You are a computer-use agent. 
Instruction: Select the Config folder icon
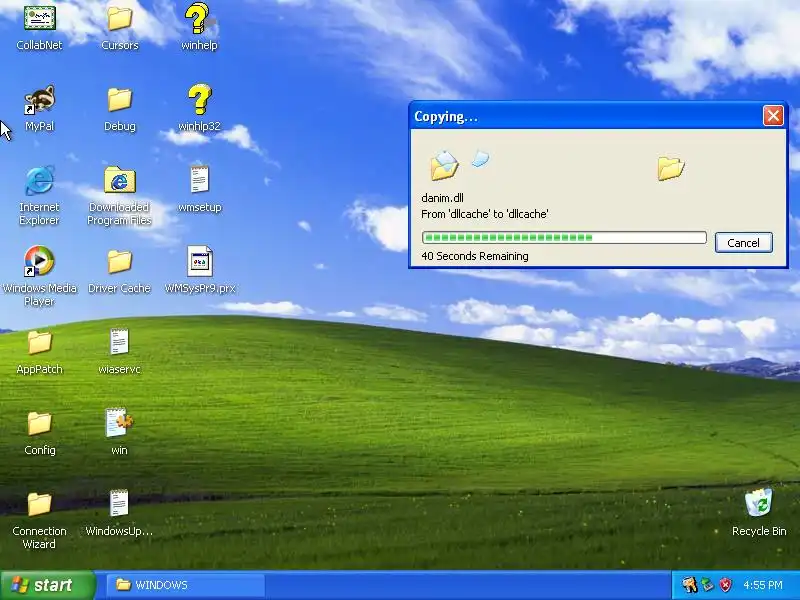[x=39, y=423]
